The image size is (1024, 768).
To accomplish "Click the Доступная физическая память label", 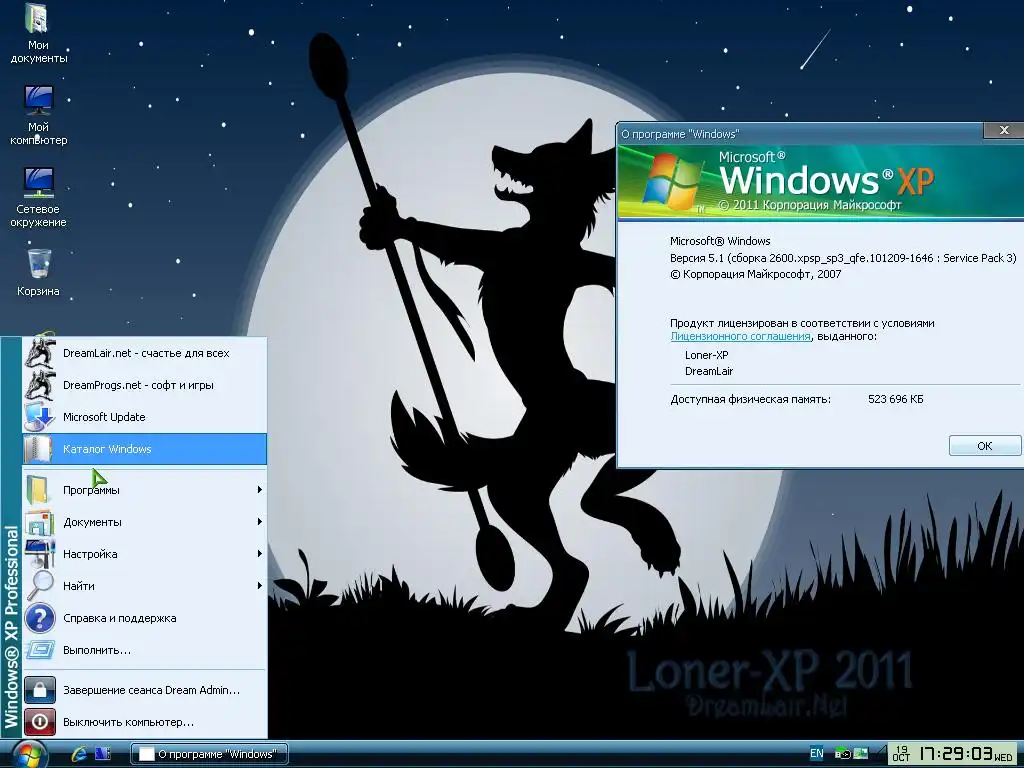I will (x=750, y=399).
